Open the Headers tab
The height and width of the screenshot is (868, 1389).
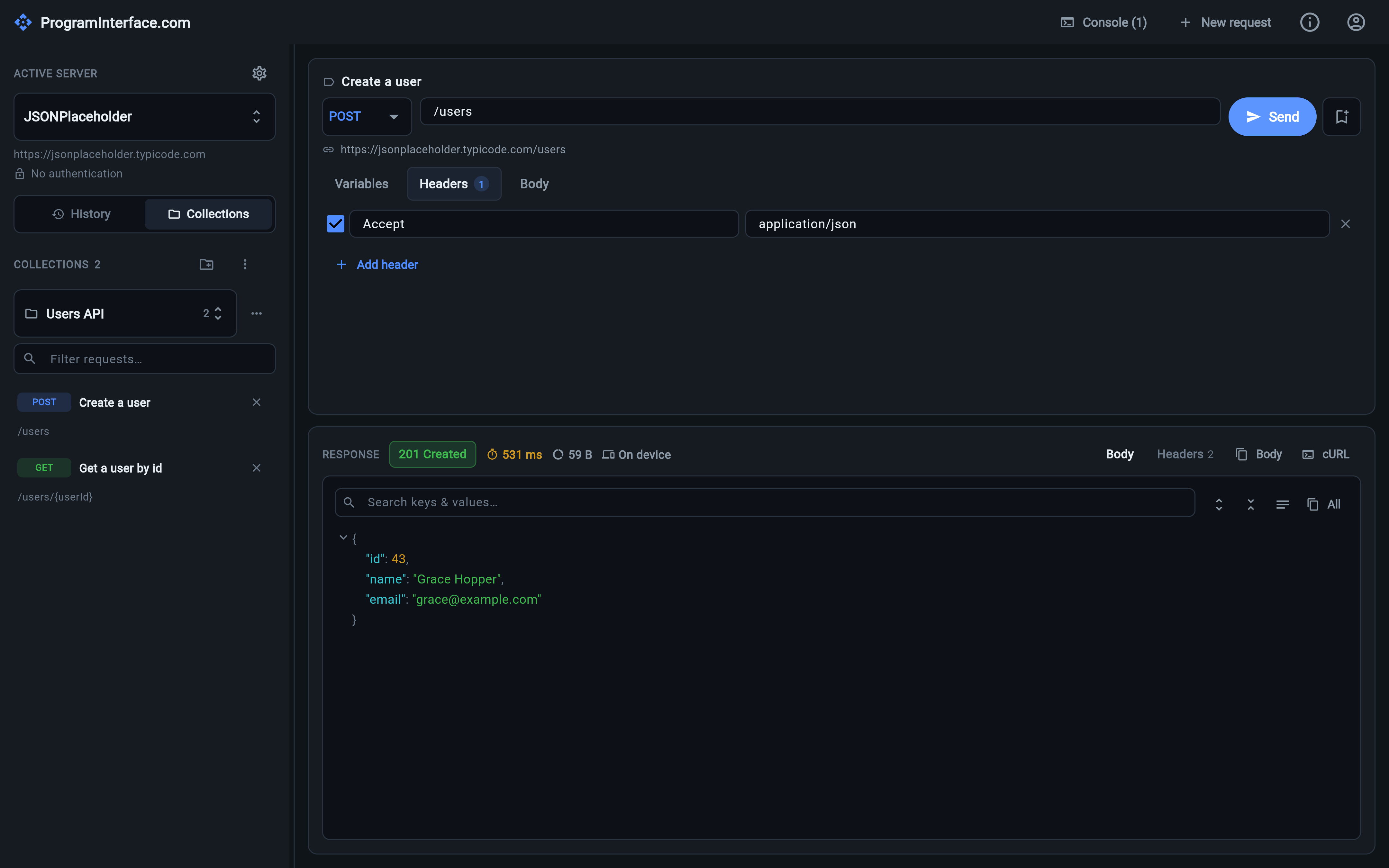[x=454, y=184]
